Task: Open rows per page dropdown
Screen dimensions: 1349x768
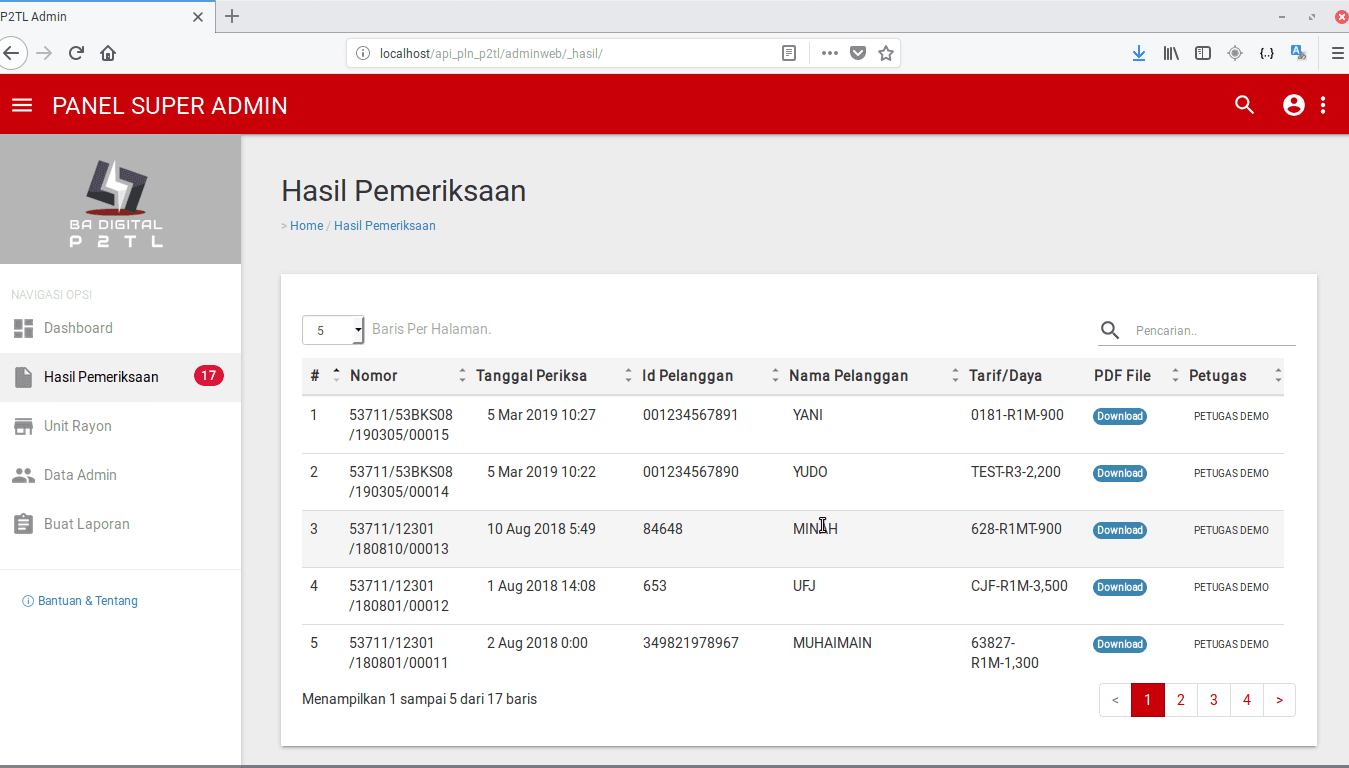Action: 333,330
